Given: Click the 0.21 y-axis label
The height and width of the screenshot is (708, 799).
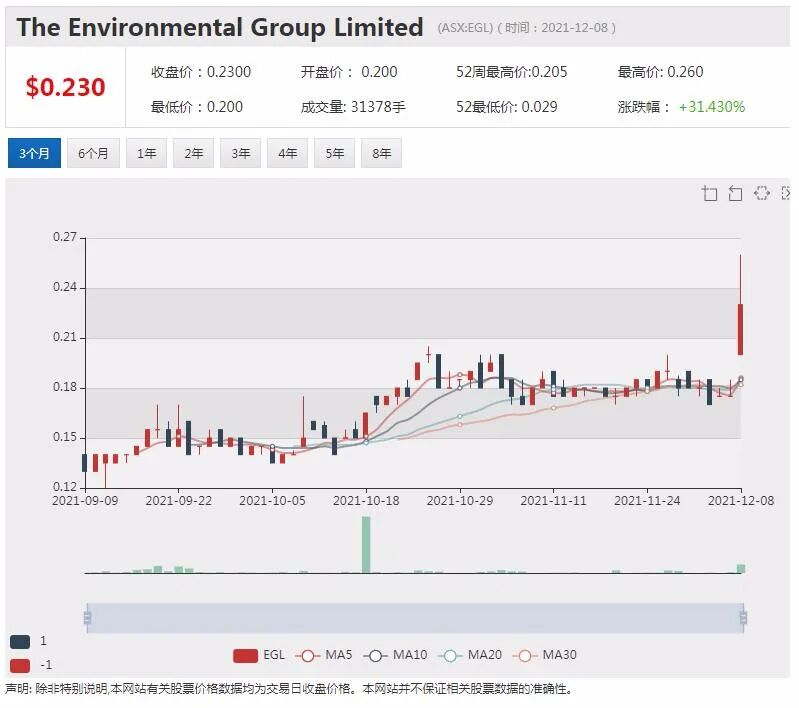Looking at the screenshot, I should [x=65, y=337].
